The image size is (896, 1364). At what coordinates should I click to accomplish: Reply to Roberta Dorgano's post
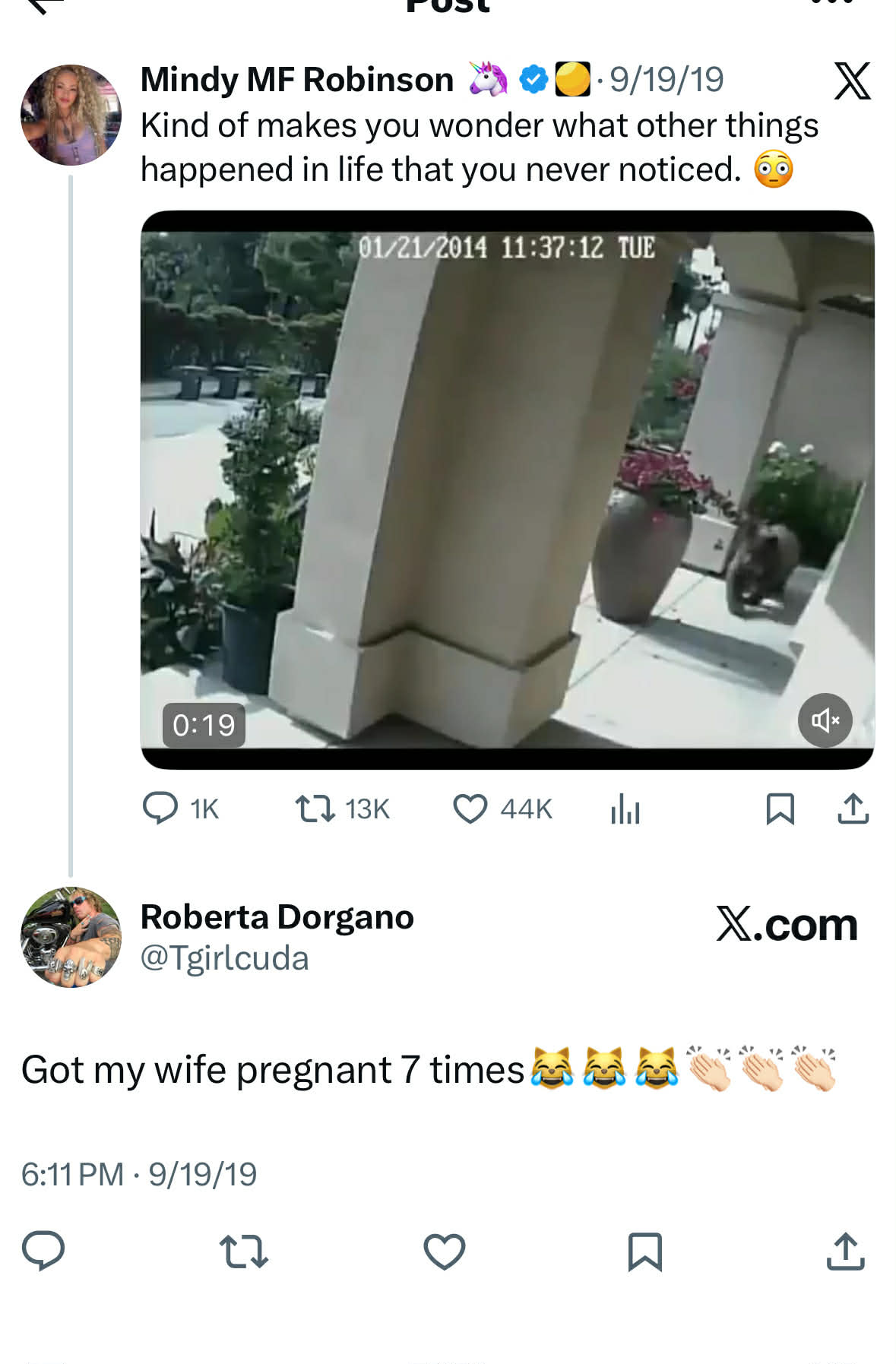pyautogui.click(x=43, y=1251)
